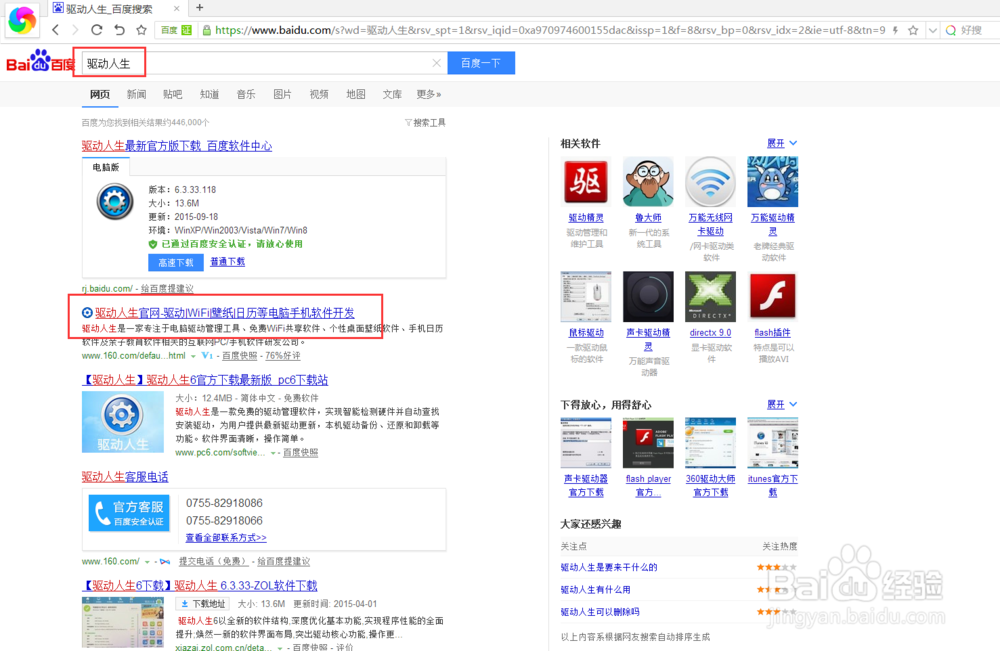Image resolution: width=1000 pixels, height=651 pixels.
Task: Click the Baidu logo
Action: [x=40, y=61]
